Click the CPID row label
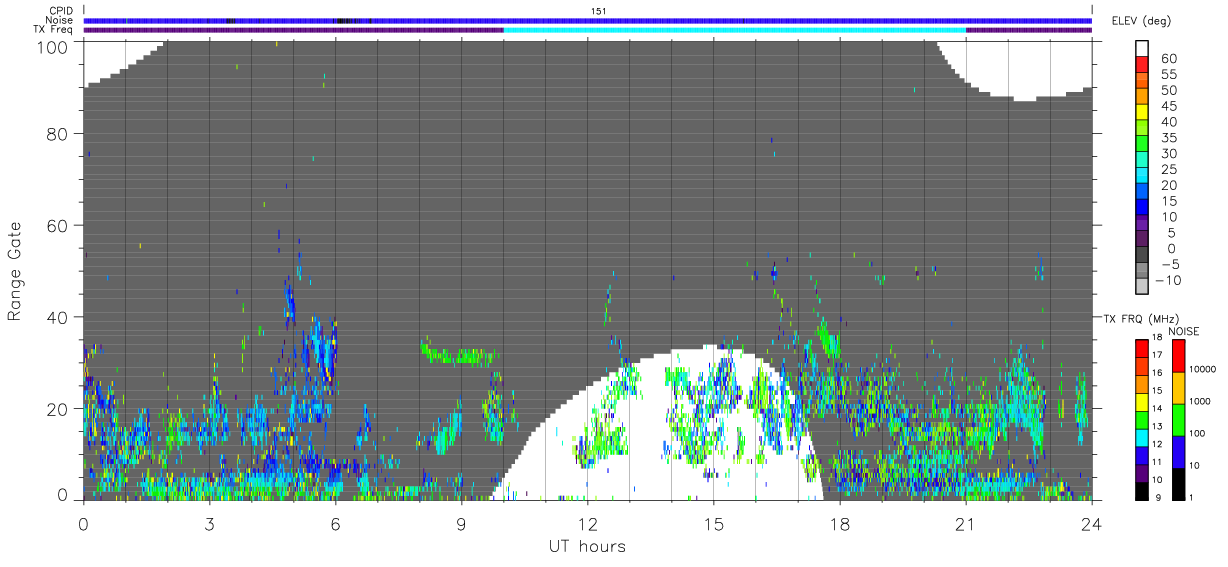 [62, 11]
